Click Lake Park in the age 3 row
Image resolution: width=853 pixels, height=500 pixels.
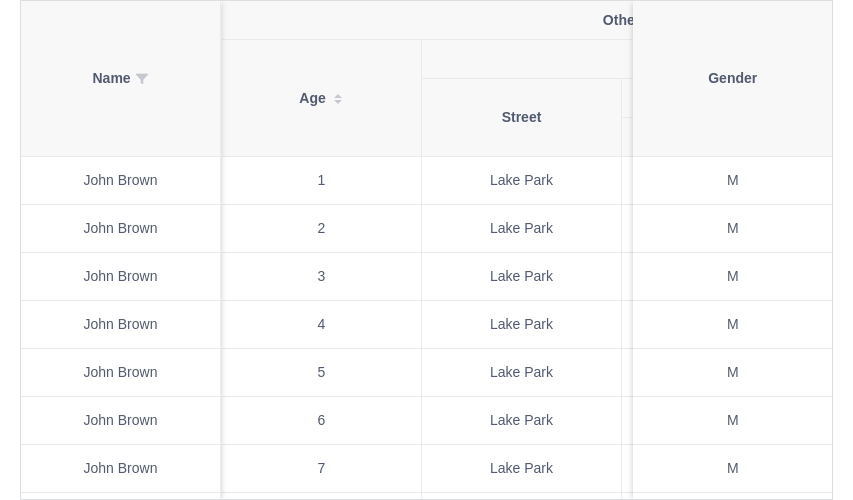click(x=521, y=276)
